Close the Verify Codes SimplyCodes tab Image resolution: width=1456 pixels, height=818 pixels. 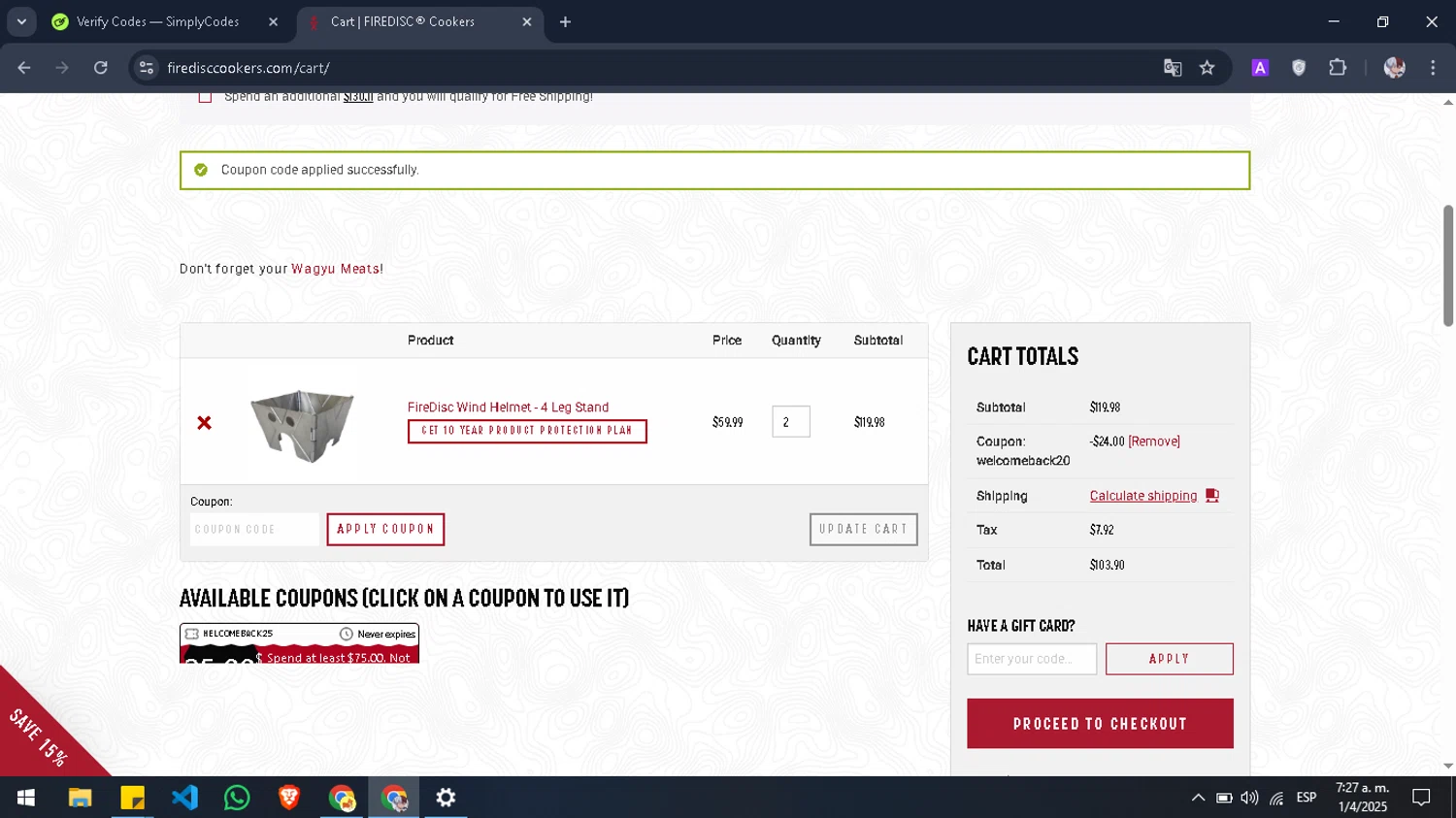[273, 21]
